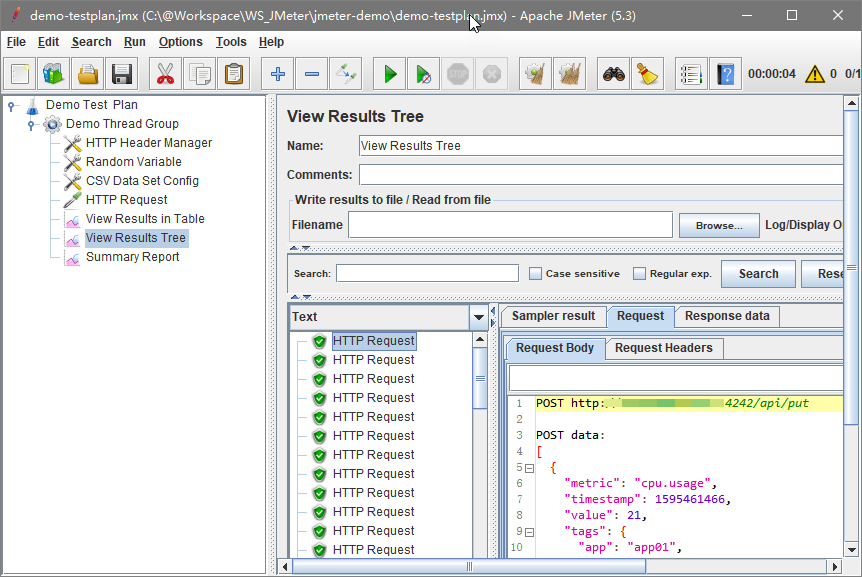Click collapse arrows above Search row
Screen dimensions: 862x577
[x=300, y=248]
